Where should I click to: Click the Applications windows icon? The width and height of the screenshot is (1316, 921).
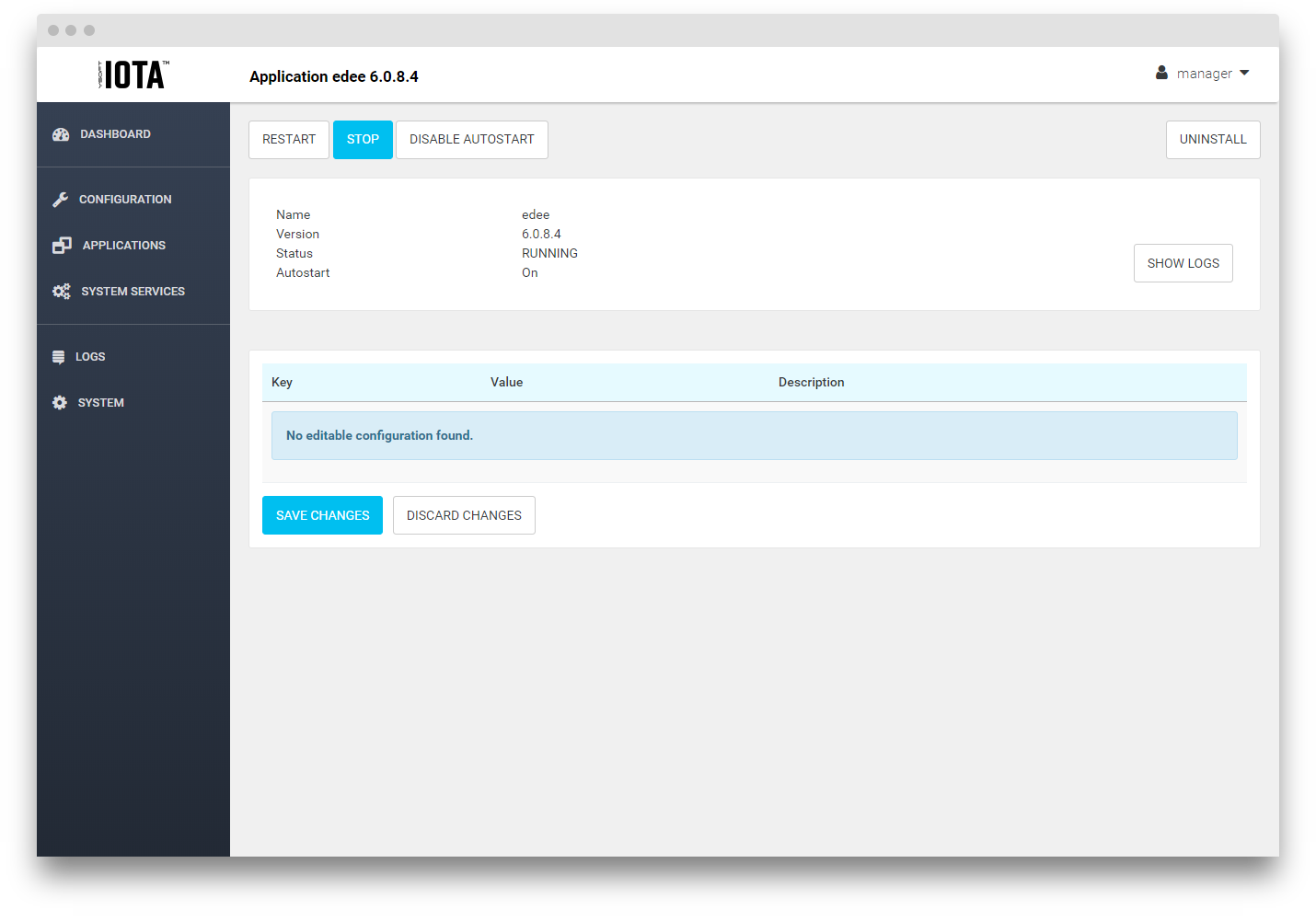tap(62, 246)
